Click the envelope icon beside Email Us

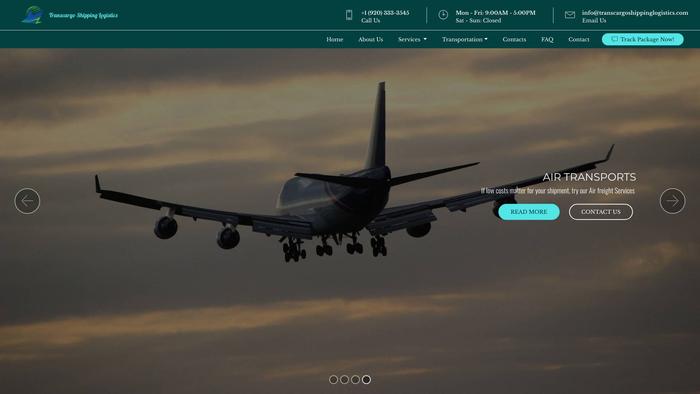(x=570, y=15)
